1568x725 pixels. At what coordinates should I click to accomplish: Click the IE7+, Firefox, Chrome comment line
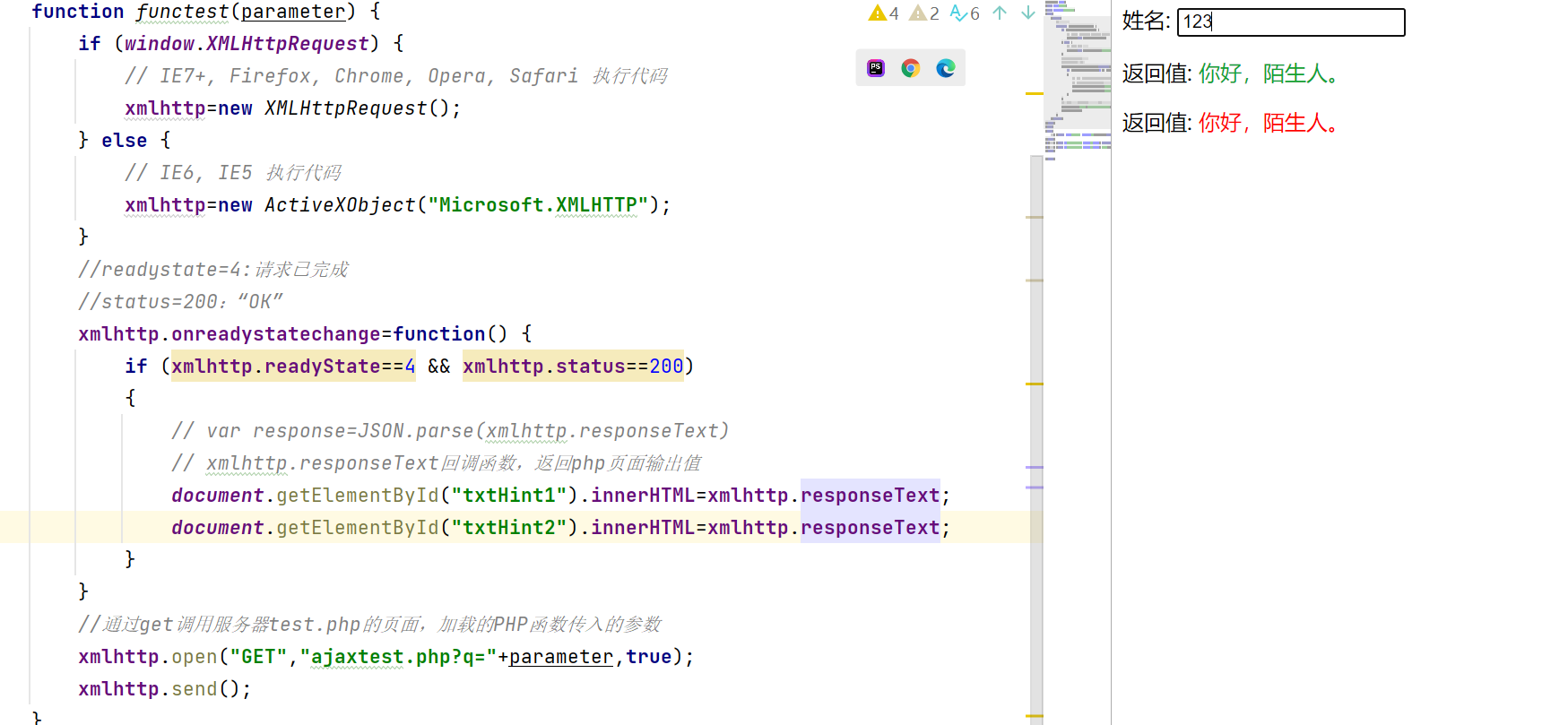396,76
